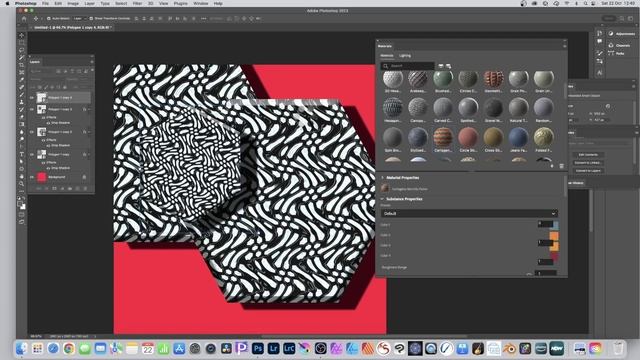Open Adjustments panel icon
The image size is (640, 360).
tap(611, 34)
